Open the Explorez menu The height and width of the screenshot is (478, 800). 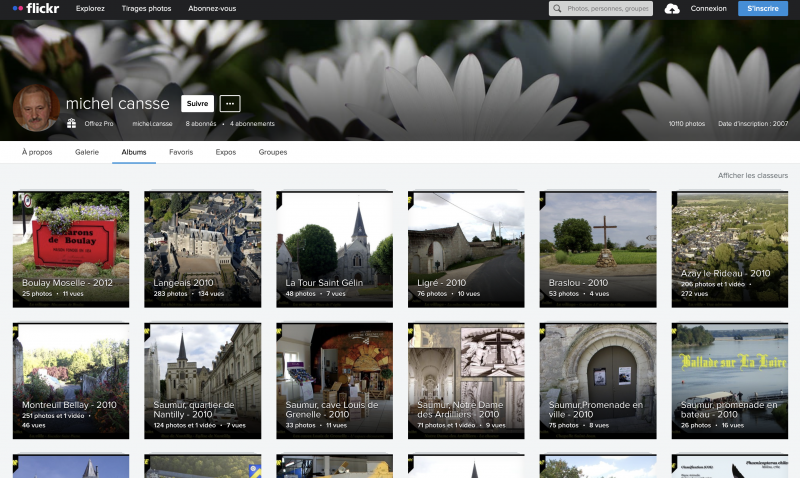90,8
